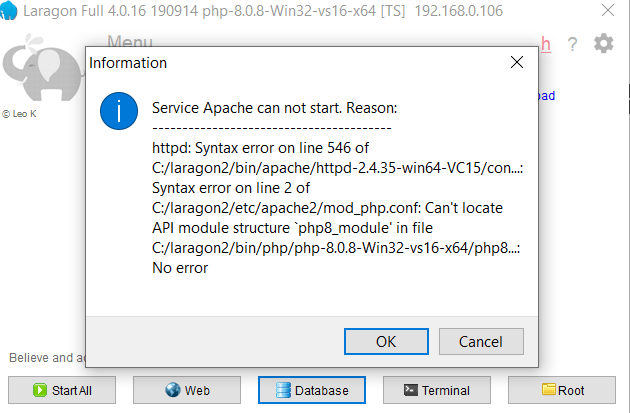
Task: Click the red link beside help icon
Action: point(546,43)
